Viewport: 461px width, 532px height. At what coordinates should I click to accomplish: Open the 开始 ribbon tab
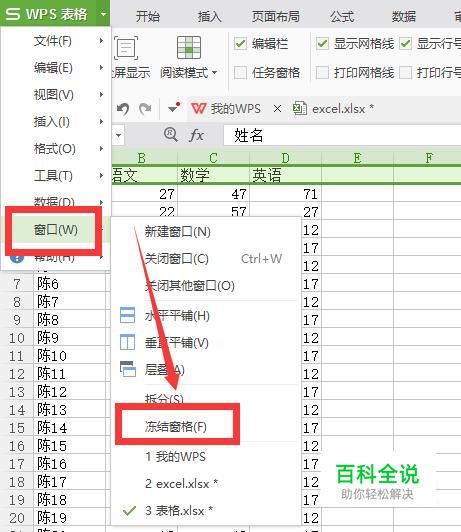148,16
